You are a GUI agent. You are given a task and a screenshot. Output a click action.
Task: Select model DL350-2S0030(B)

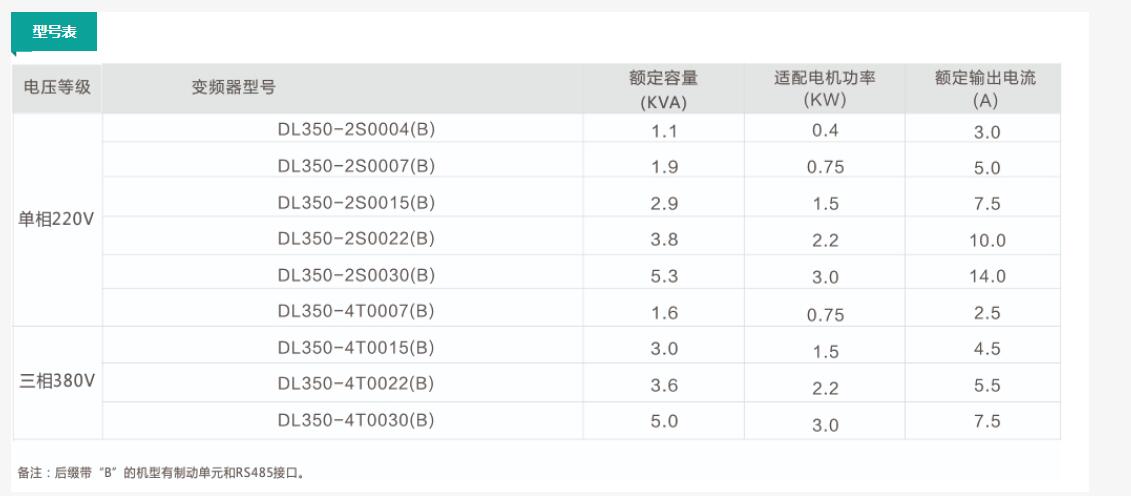pos(356,275)
